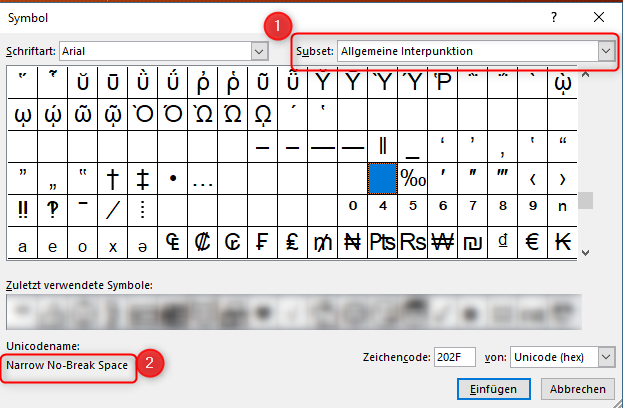Select the Euro € symbol

pos(532,243)
